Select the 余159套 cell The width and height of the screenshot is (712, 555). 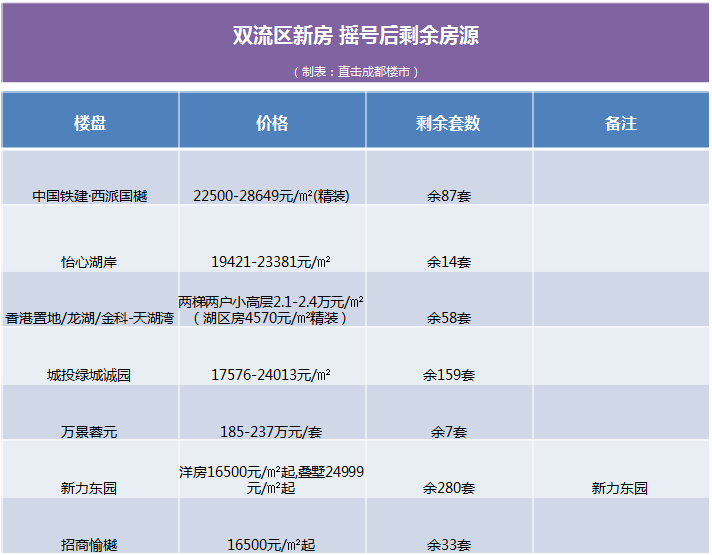pos(448,376)
